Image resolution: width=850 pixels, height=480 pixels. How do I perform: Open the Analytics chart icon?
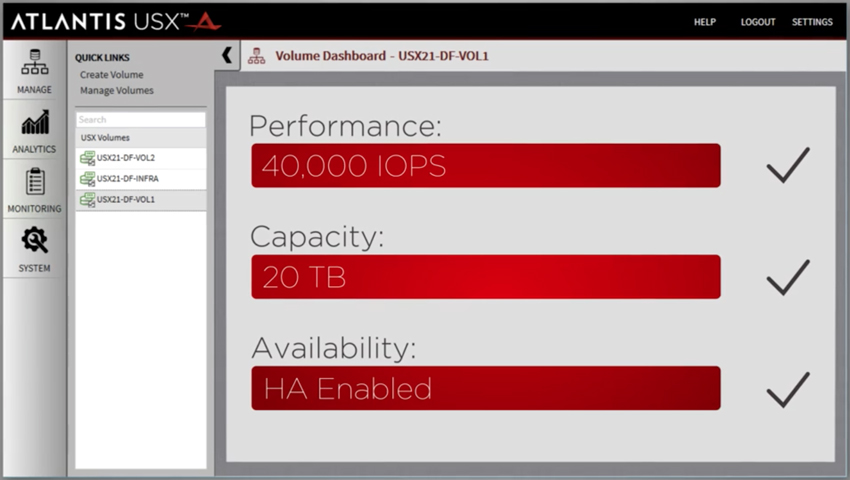(35, 121)
